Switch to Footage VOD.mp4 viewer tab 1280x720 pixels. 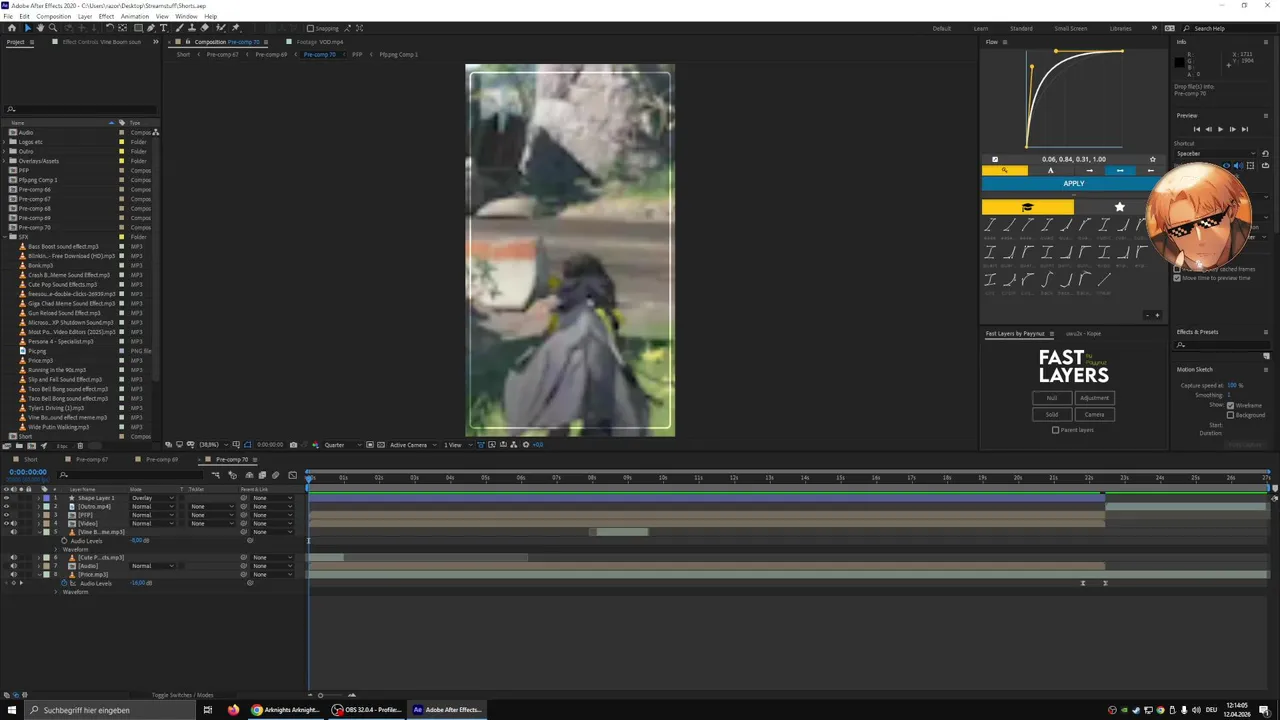[318, 42]
